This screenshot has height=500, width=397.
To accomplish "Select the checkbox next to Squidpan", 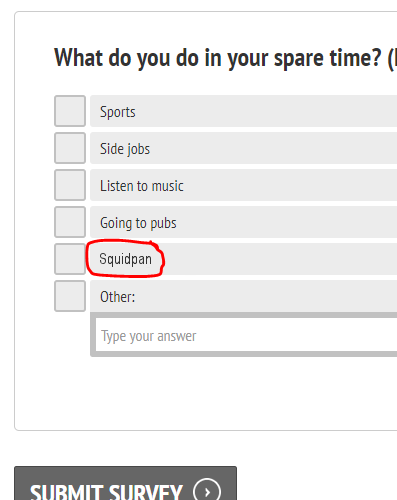I will click(70, 259).
